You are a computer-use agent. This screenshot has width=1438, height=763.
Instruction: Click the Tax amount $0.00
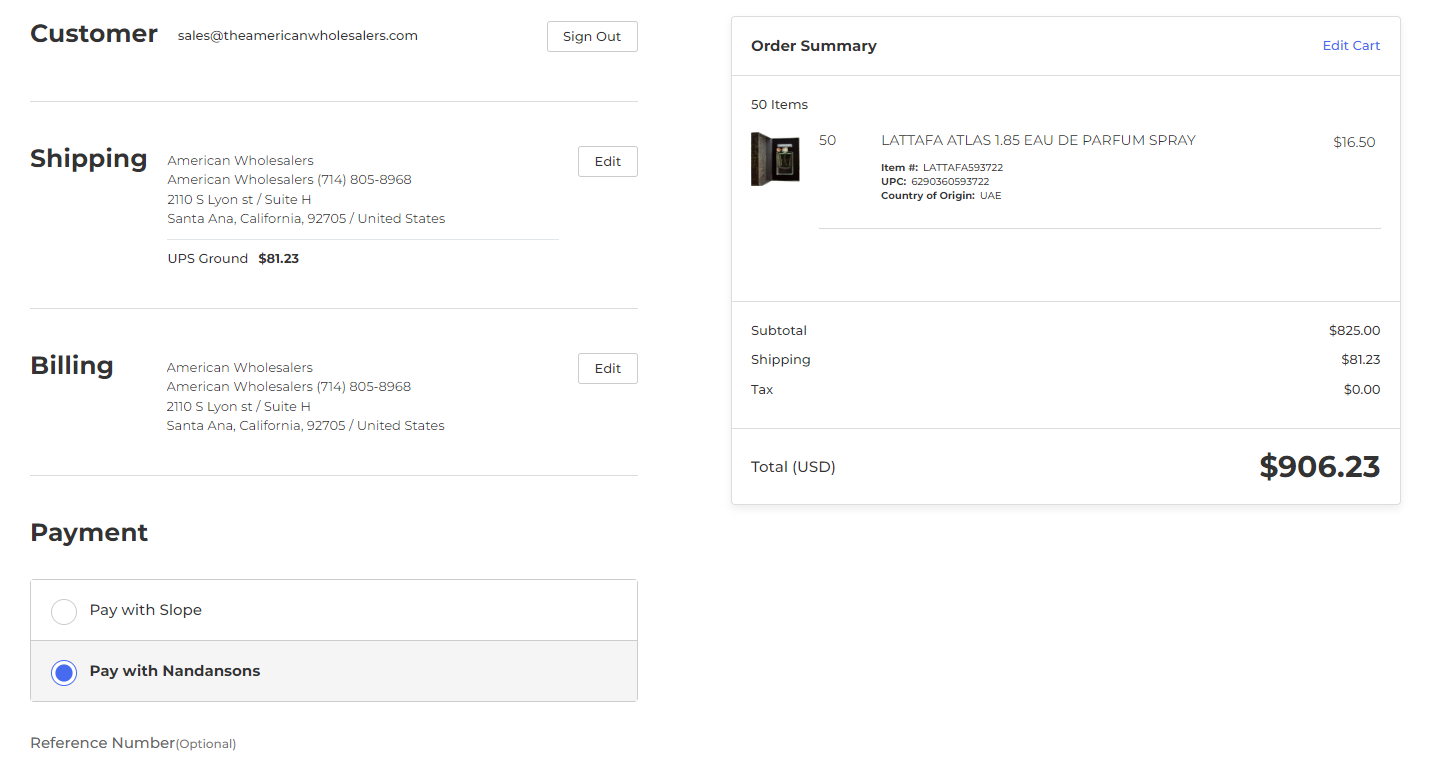[1362, 390]
